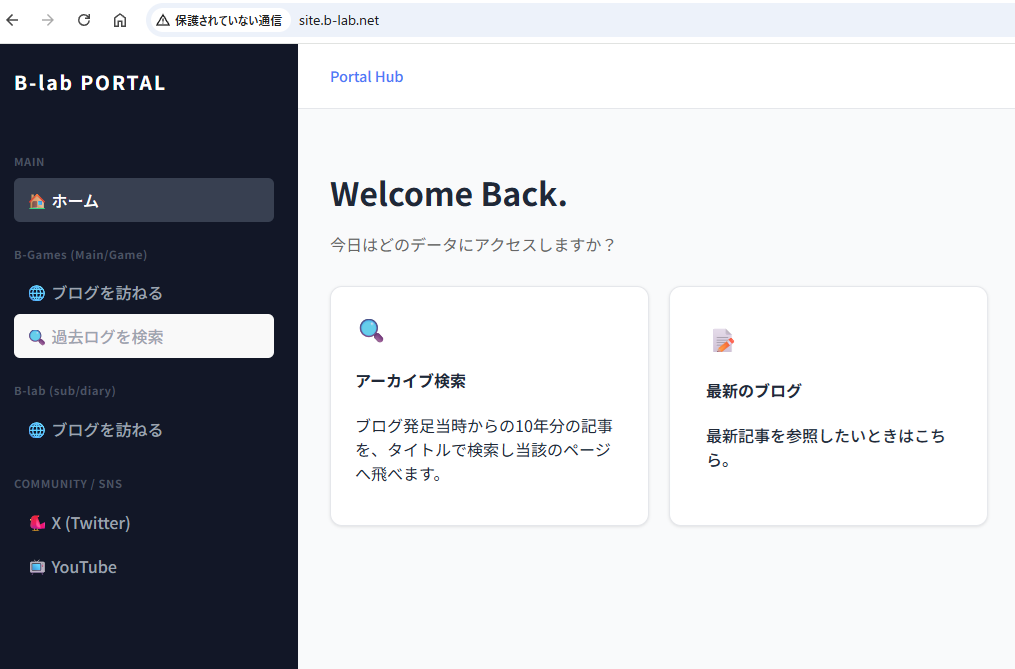Screen dimensions: 1015x669
Task: Open the アーカイブ検索 card title
Action: [x=410, y=381]
